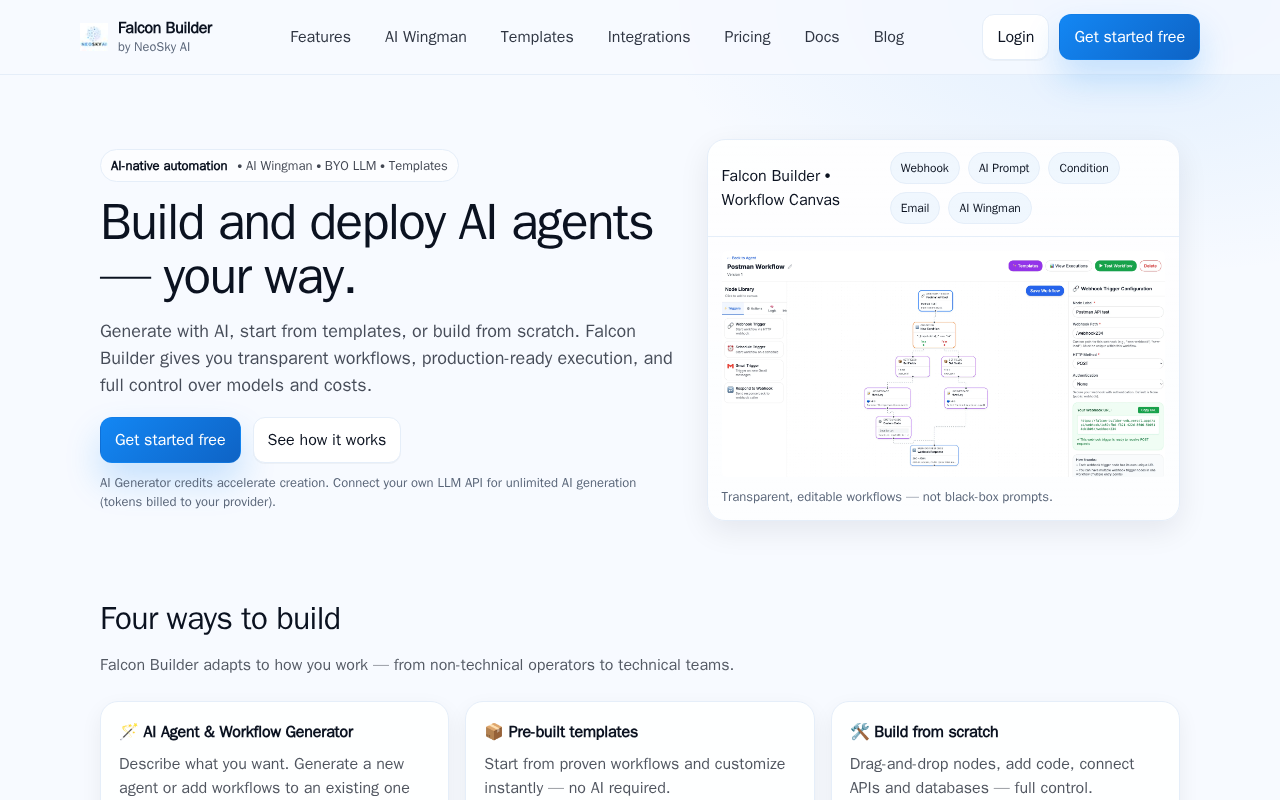Select the AI Prompt chip
Screen dimensions: 1280x800
(1004, 168)
